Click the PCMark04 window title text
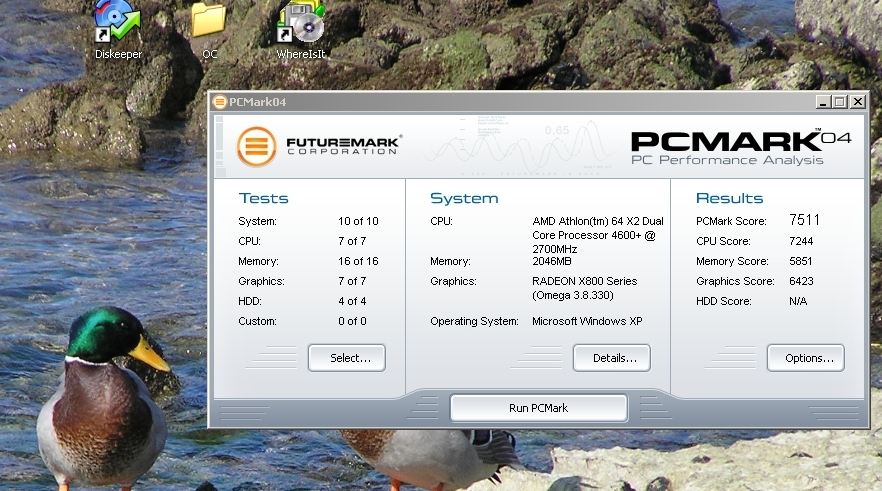882x491 pixels. [258, 102]
